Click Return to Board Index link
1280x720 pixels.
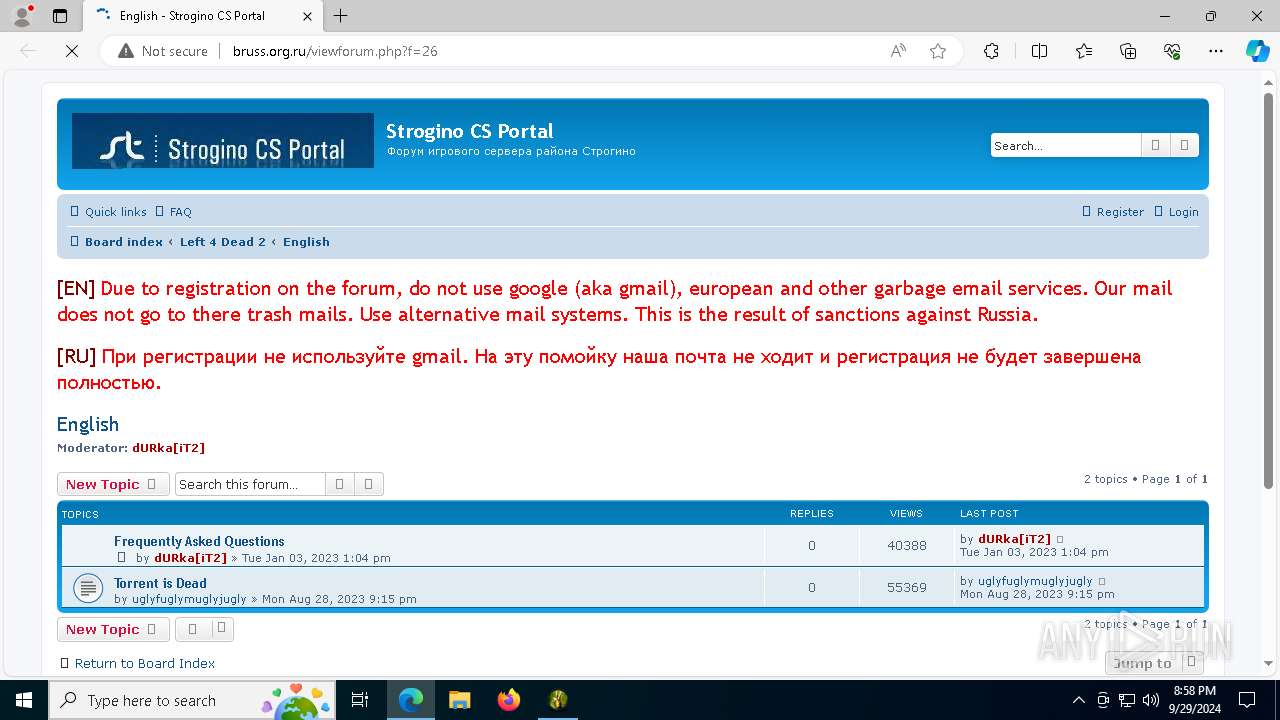point(145,663)
